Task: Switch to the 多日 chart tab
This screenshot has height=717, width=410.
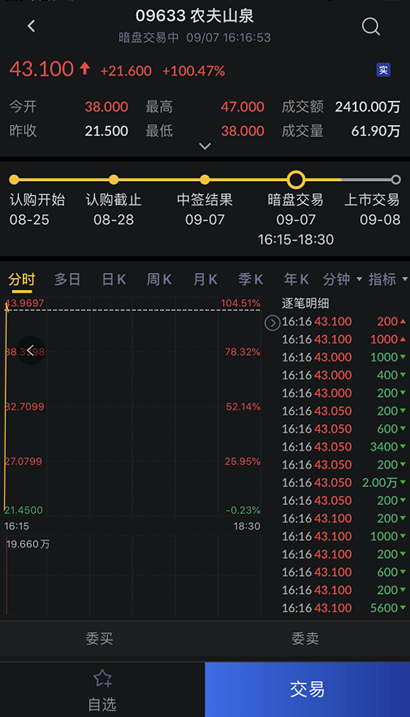Action: [67, 279]
